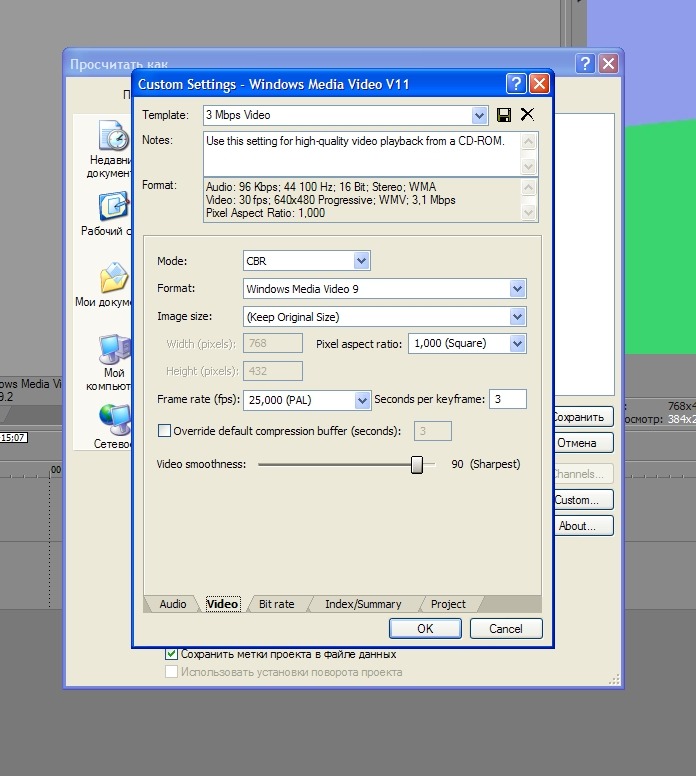Viewport: 696px width, 776px height.
Task: Click the compression buffer seconds field
Action: pos(433,431)
